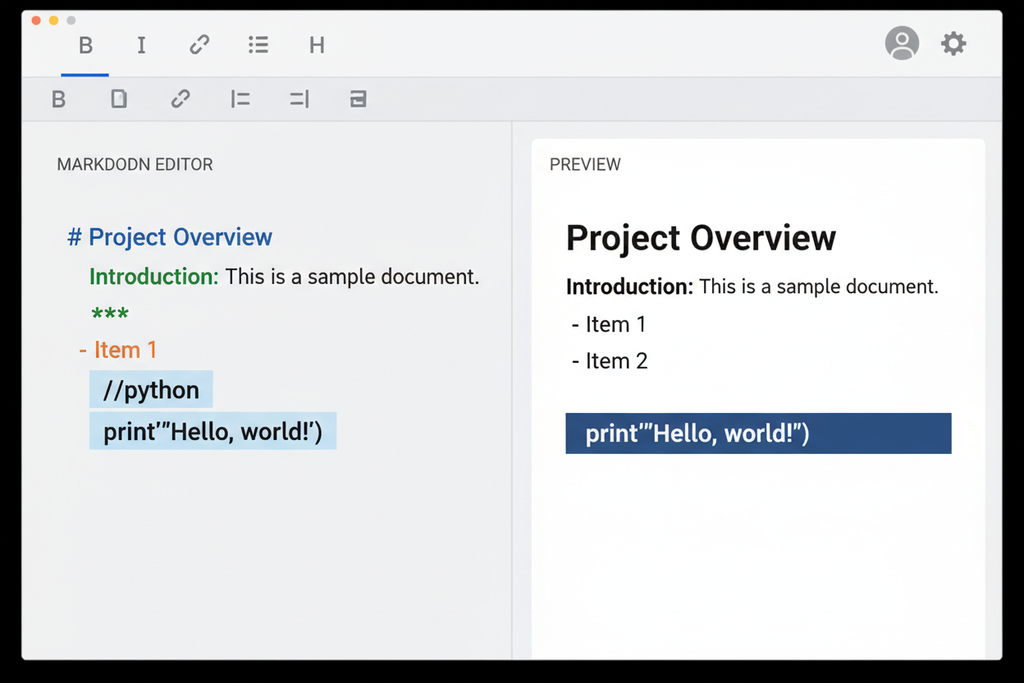Viewport: 1024px width, 683px height.
Task: Toggle Bold in the lower formatting bar
Action: (58, 99)
